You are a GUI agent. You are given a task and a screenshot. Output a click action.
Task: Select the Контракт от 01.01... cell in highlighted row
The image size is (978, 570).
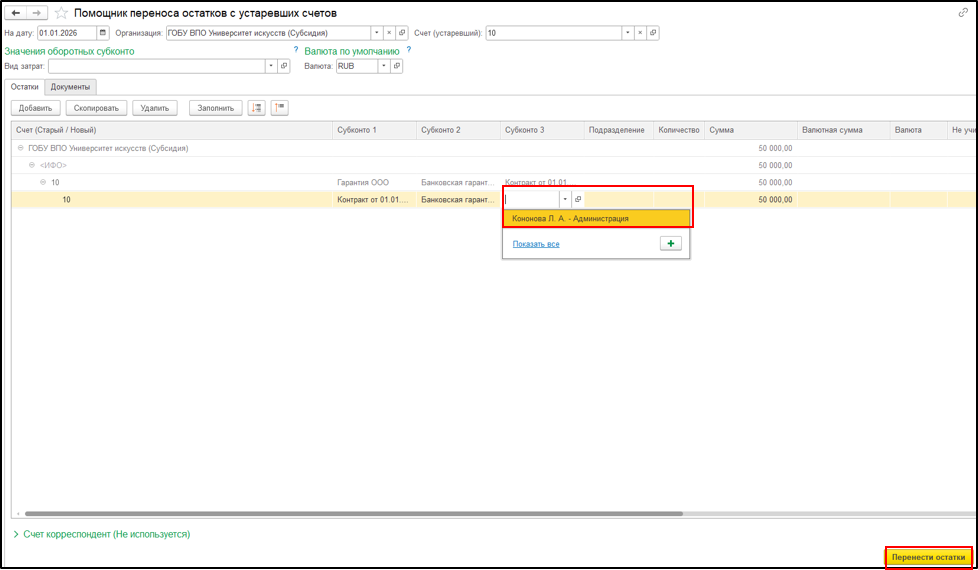pyautogui.click(x=374, y=200)
